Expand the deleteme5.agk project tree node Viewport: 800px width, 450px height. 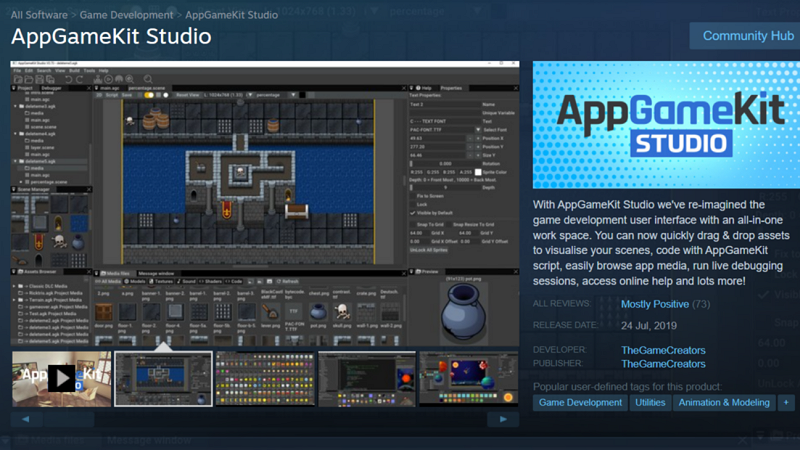(15, 160)
